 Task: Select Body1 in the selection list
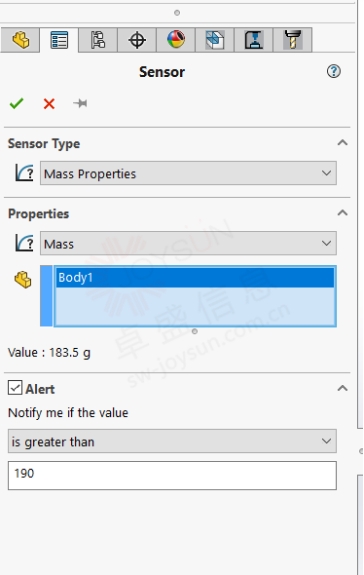tap(195, 278)
